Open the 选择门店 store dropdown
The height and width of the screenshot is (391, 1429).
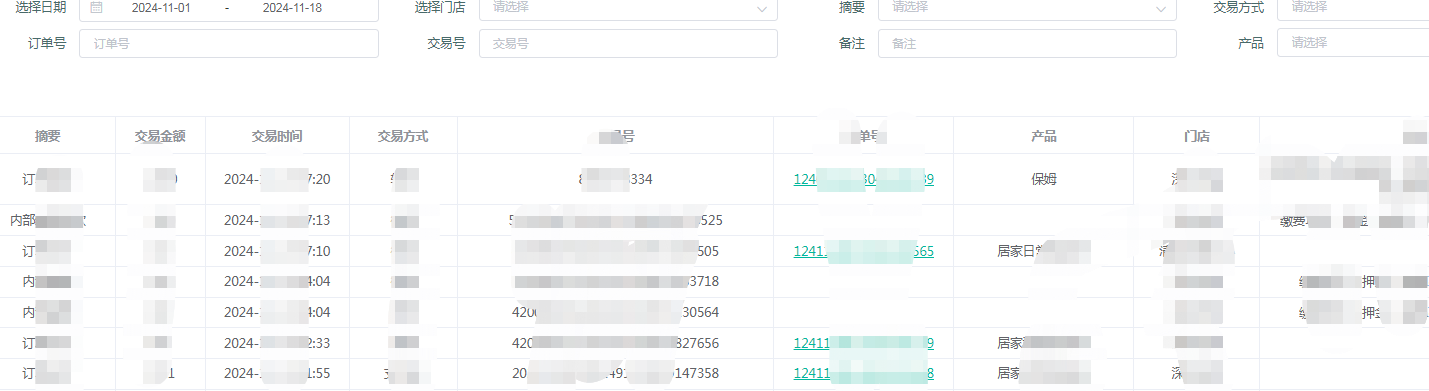[x=628, y=7]
